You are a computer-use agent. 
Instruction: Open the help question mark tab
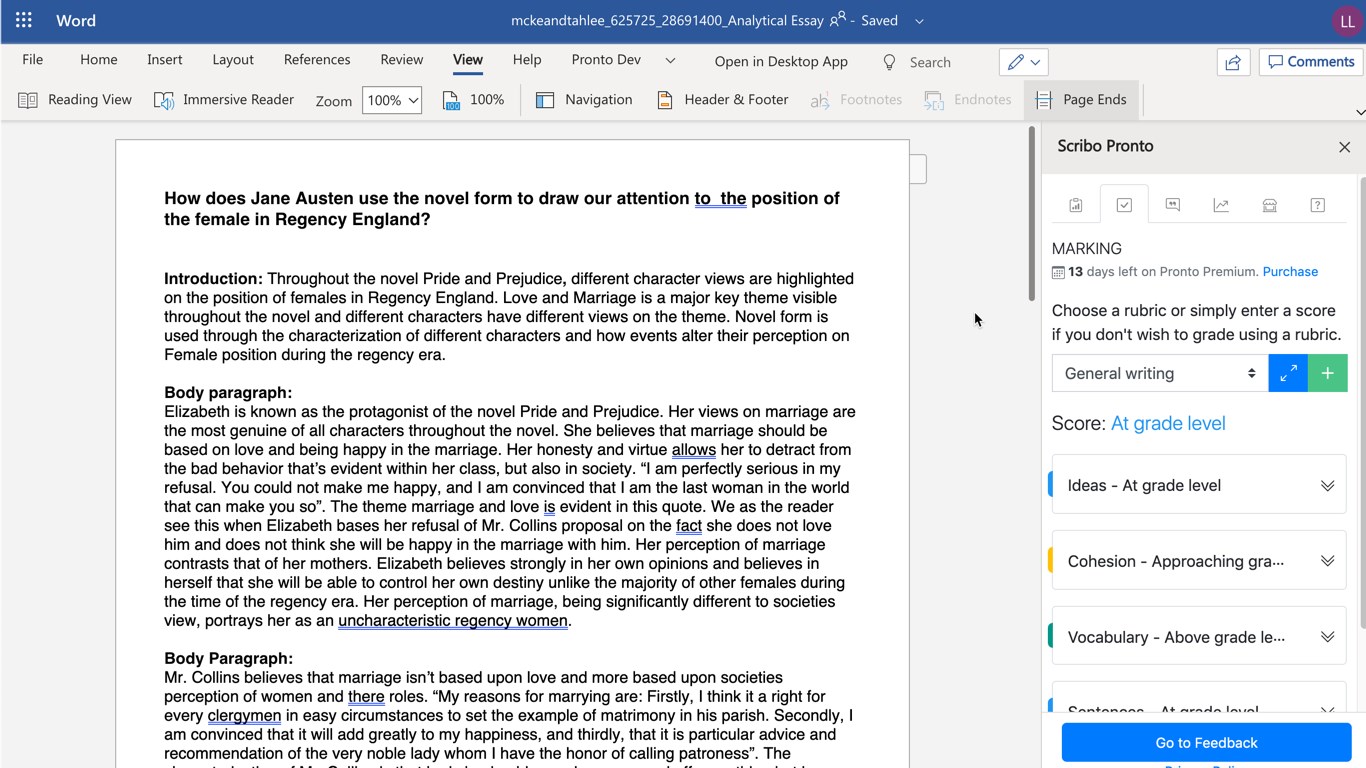(1317, 205)
